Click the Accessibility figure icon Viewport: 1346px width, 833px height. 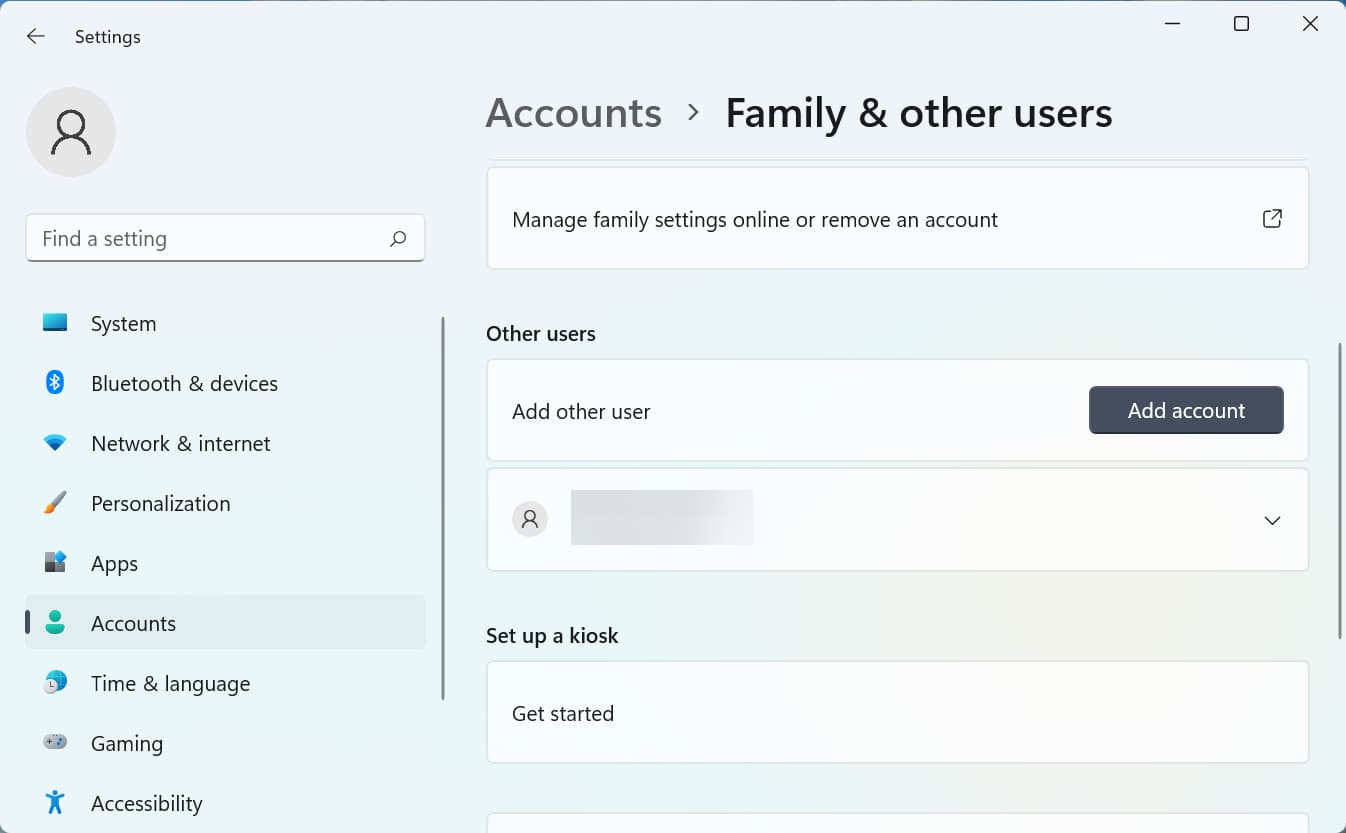tap(55, 803)
